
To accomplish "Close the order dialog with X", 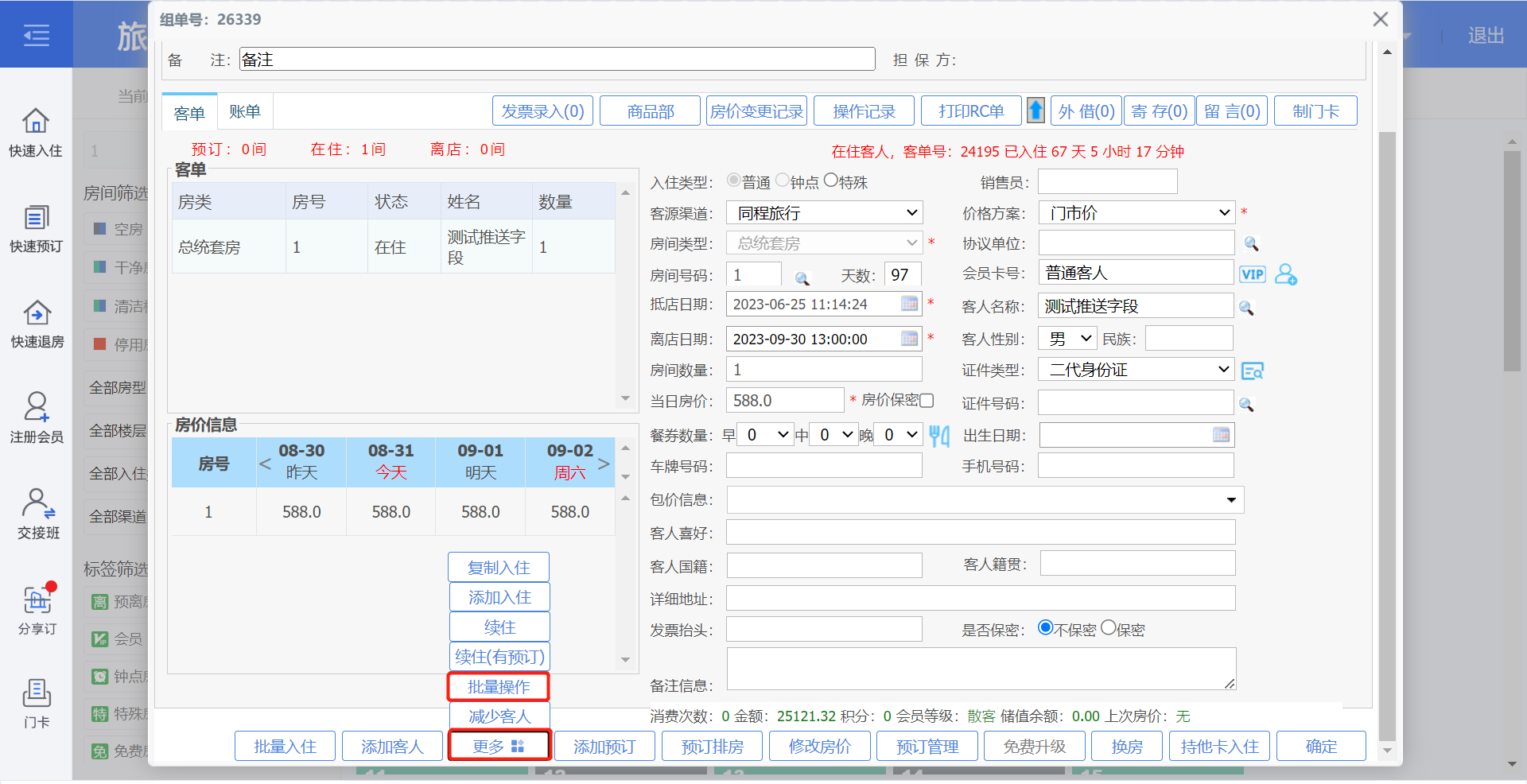I will click(x=1381, y=19).
